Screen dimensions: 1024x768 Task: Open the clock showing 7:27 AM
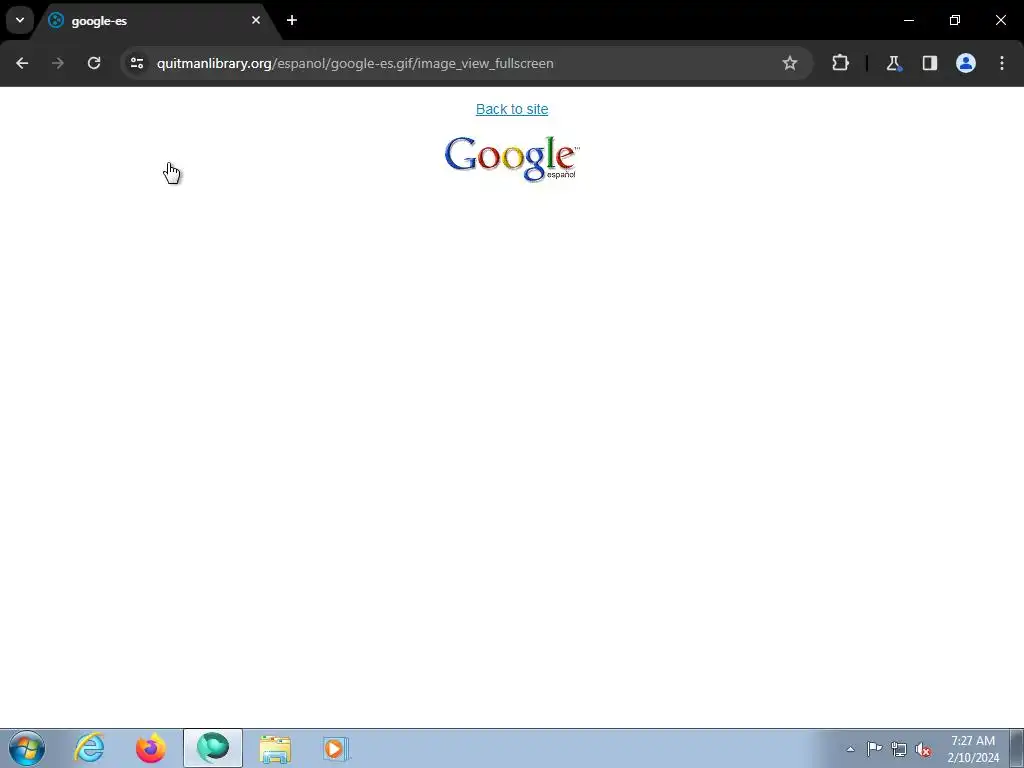click(x=973, y=749)
